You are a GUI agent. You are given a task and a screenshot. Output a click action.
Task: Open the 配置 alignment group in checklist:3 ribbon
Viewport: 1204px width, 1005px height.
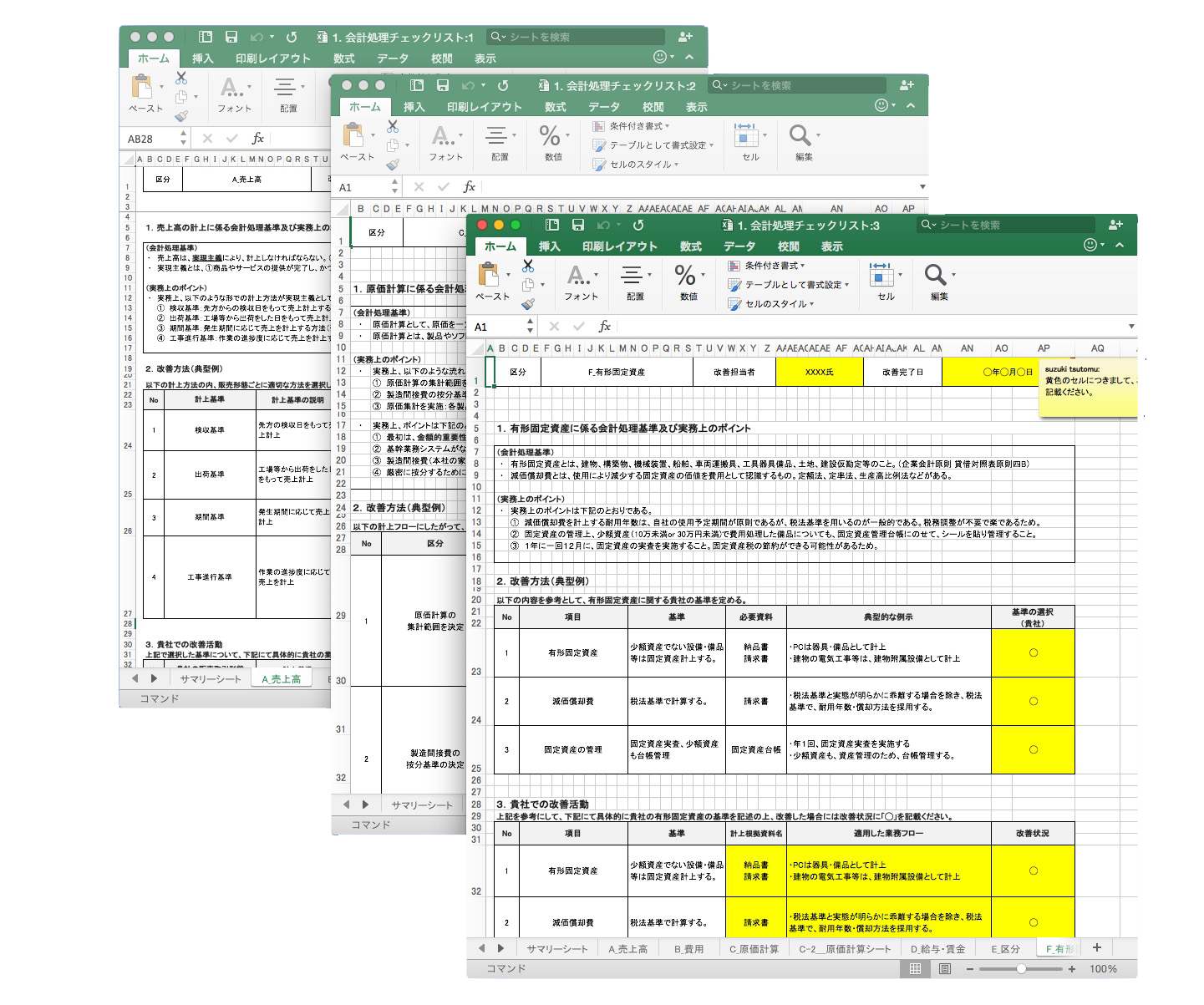tap(632, 275)
